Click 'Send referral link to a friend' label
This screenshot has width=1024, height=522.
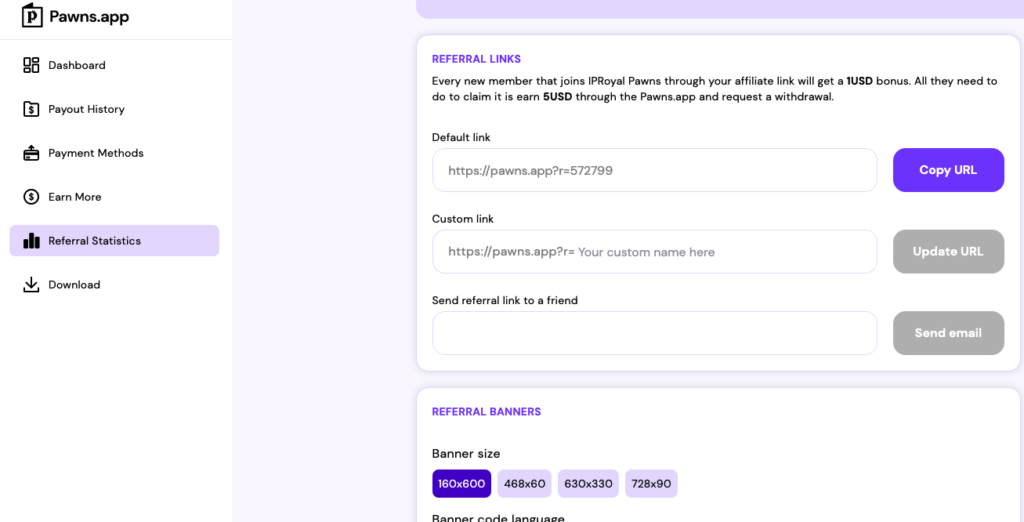point(505,301)
